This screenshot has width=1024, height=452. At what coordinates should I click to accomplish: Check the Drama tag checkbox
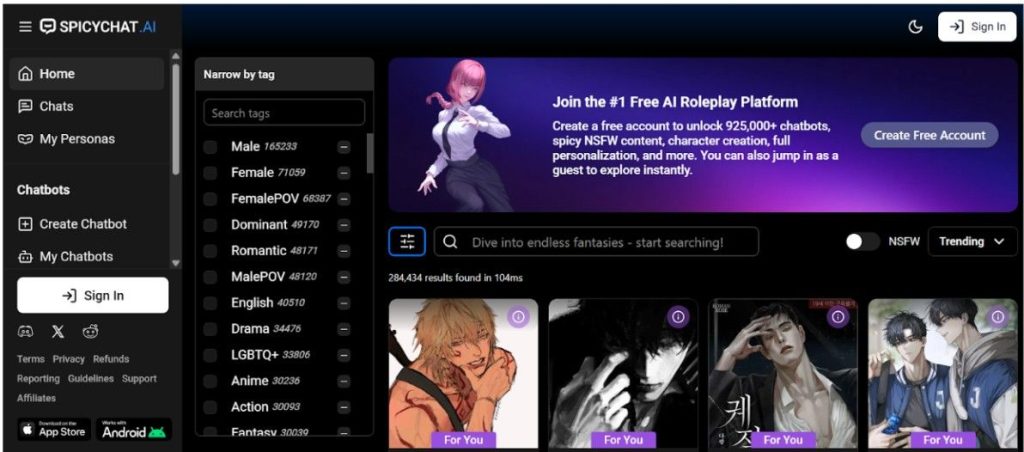(x=210, y=329)
